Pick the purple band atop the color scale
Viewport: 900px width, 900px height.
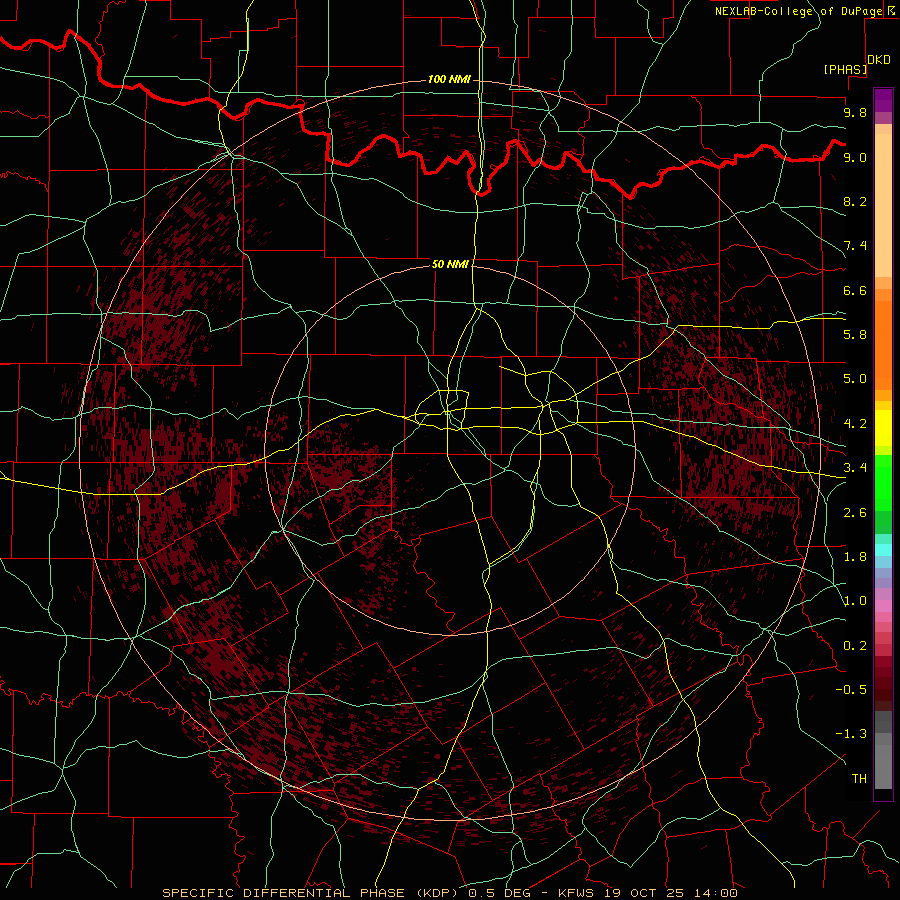(883, 100)
